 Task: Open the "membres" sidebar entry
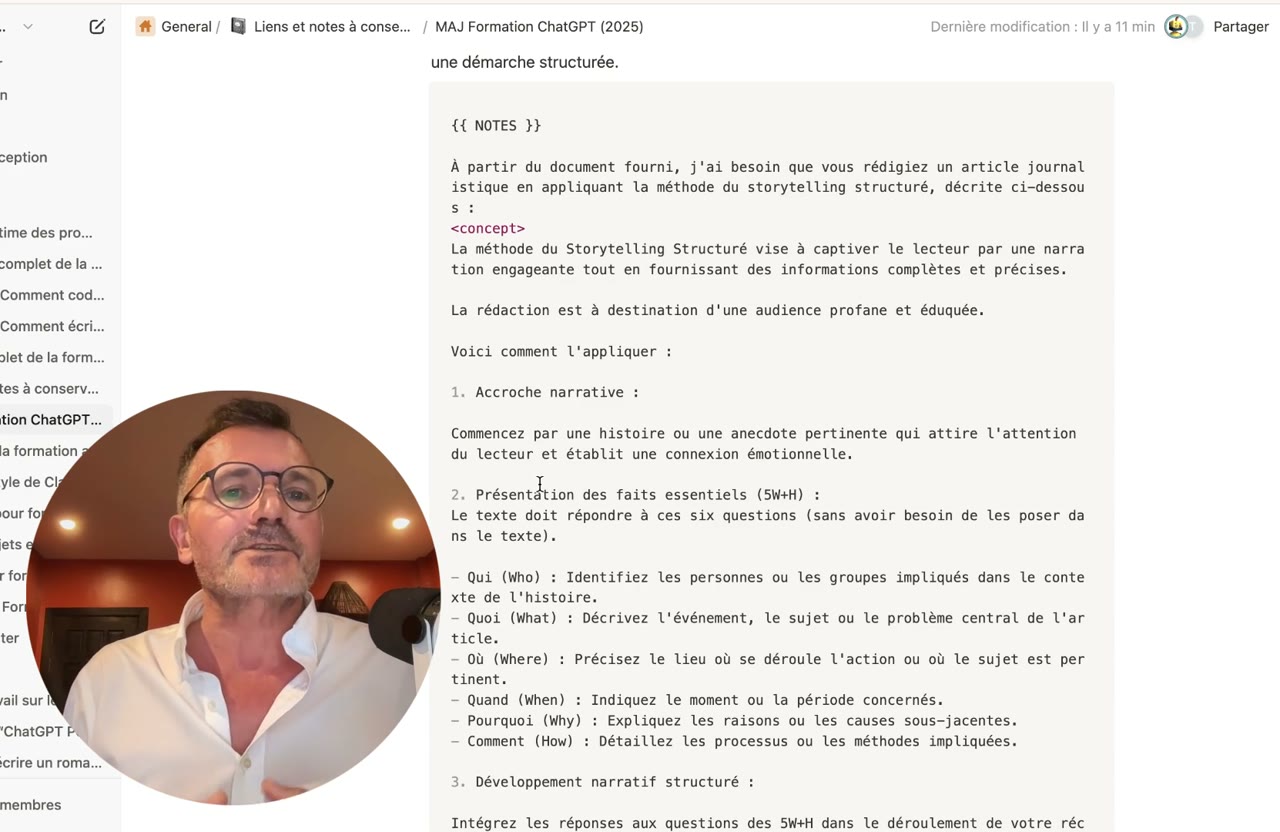31,805
